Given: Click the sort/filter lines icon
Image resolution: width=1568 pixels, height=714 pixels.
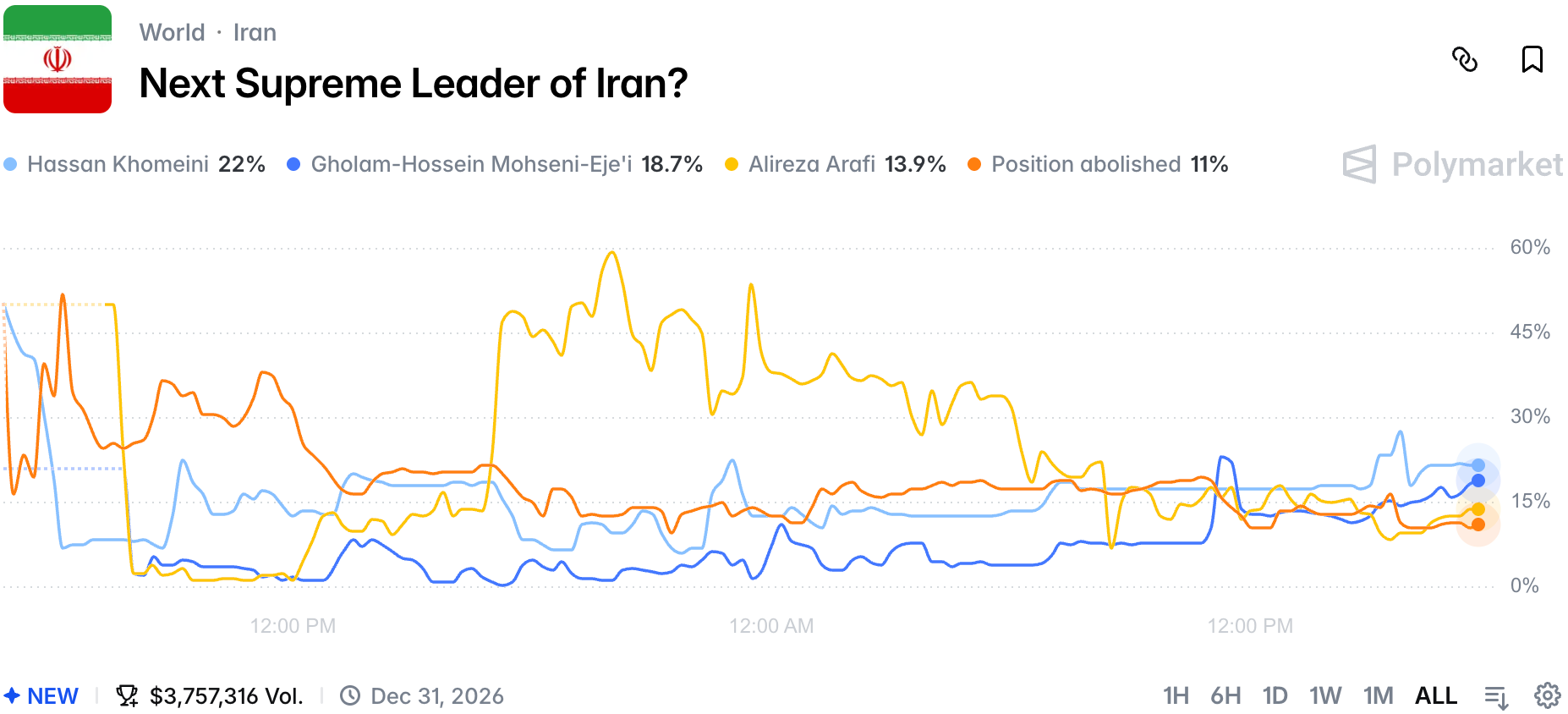Looking at the screenshot, I should (x=1496, y=696).
